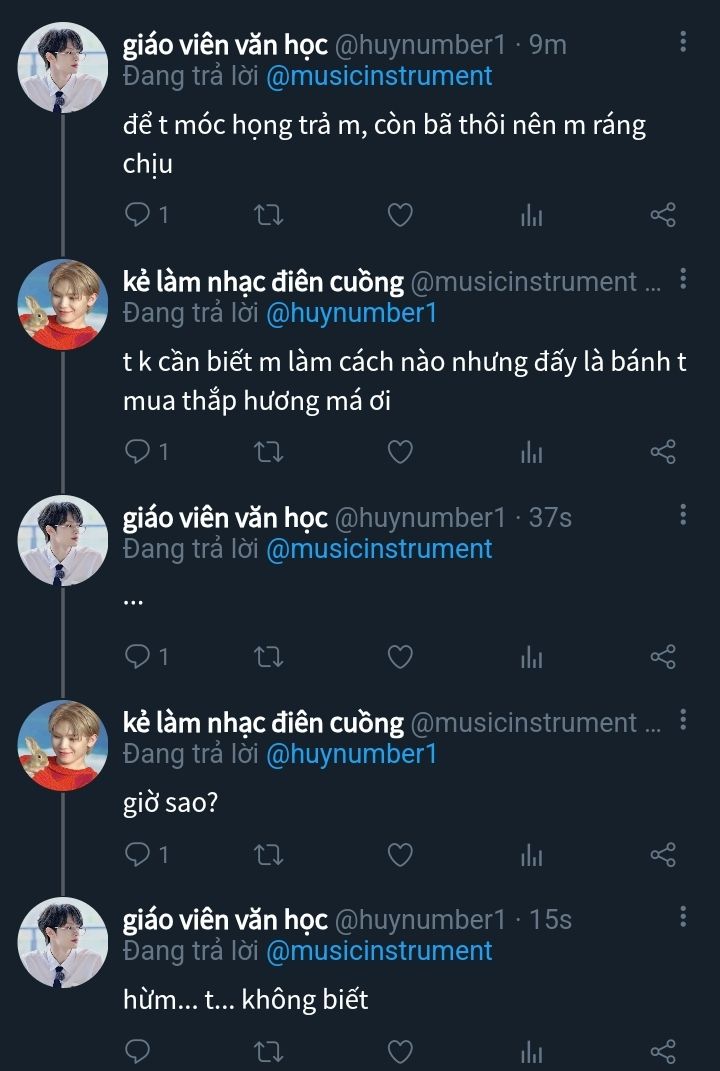Viewport: 720px width, 1071px height.
Task: Like the "..." tweet
Action: pyautogui.click(x=400, y=656)
